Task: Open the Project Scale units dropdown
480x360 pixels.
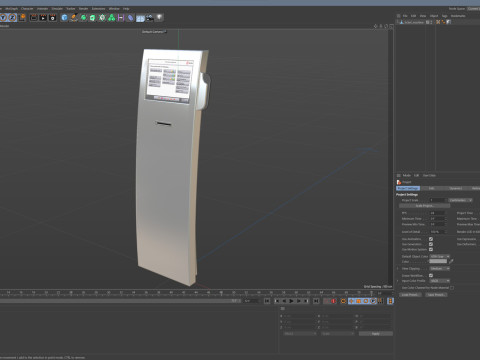Action: point(460,200)
